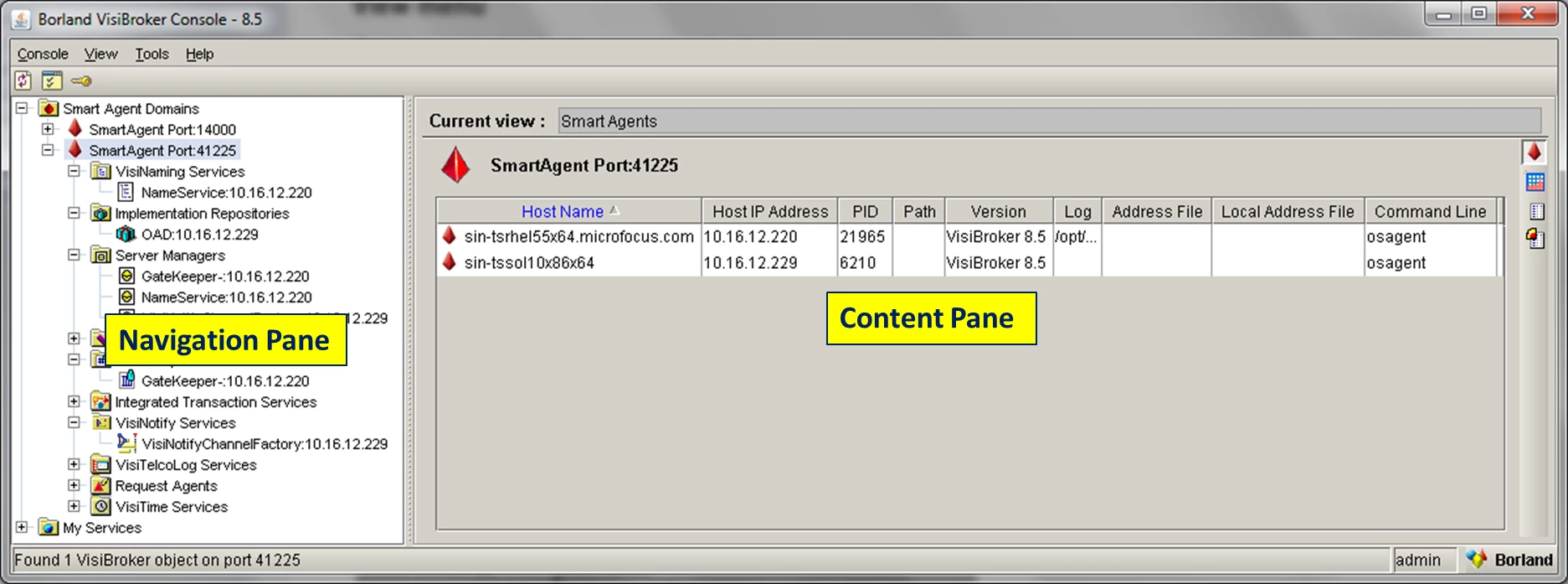The height and width of the screenshot is (584, 1568).
Task: Click the Borland logo in status bar
Action: [x=1509, y=560]
